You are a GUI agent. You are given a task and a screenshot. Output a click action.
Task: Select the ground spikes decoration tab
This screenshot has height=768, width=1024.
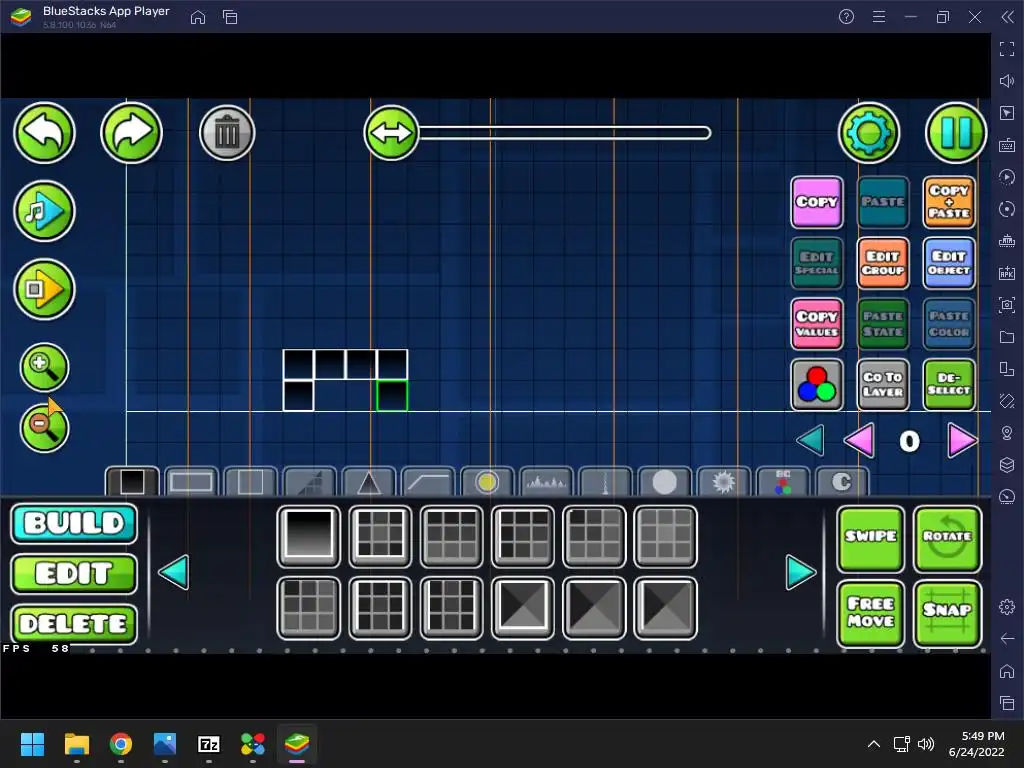click(546, 482)
